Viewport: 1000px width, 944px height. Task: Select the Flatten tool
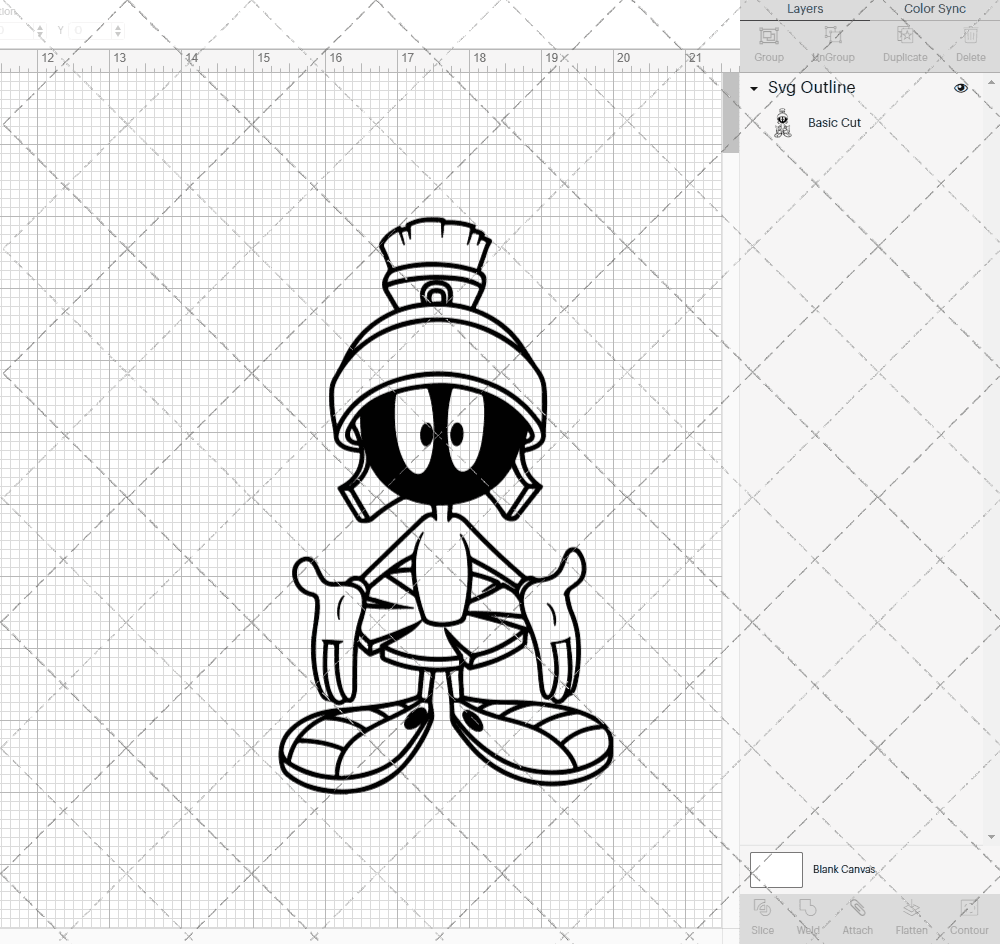point(911,908)
